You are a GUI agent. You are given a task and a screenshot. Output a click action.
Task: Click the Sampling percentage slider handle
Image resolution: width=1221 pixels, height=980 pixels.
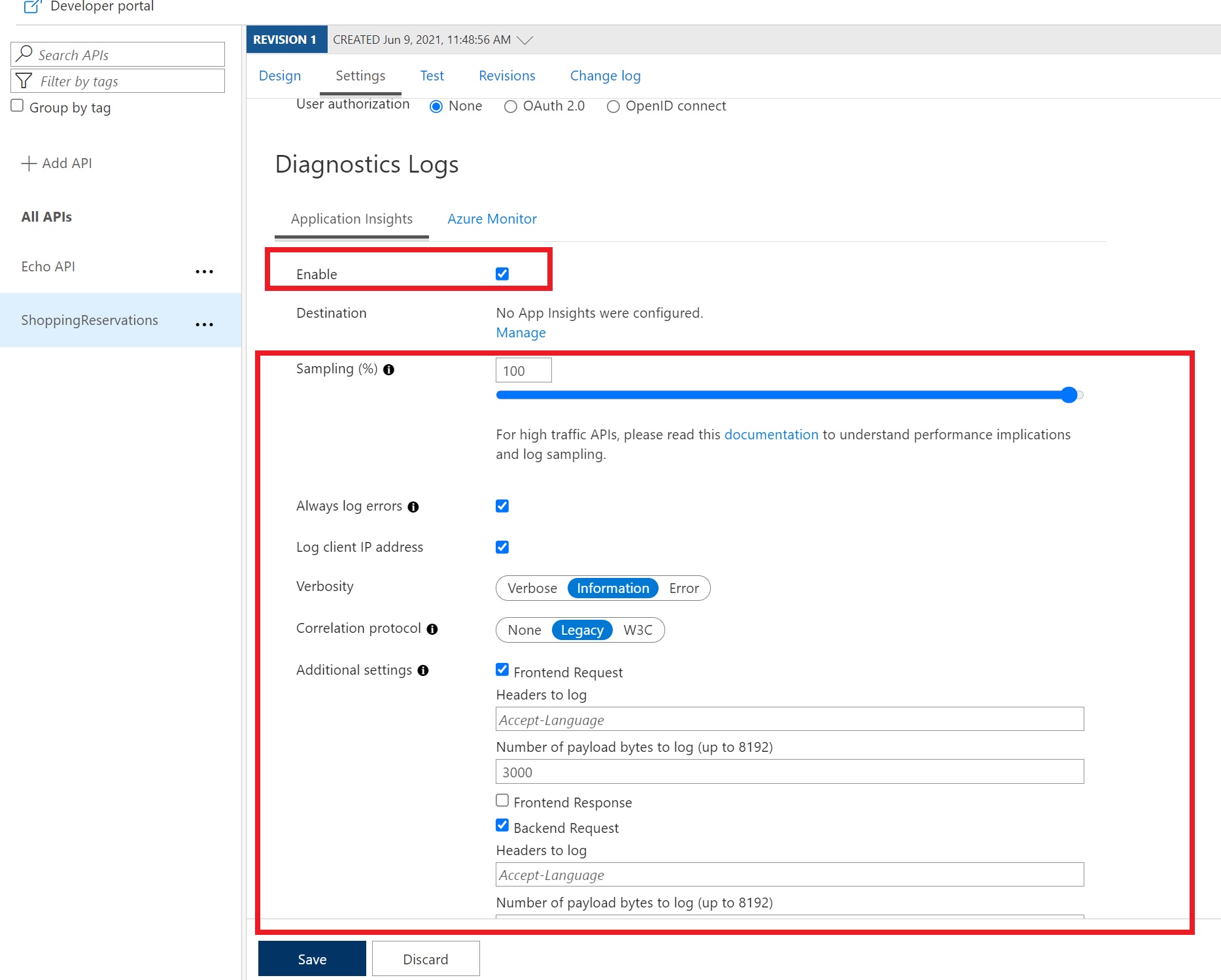pyautogui.click(x=1069, y=395)
